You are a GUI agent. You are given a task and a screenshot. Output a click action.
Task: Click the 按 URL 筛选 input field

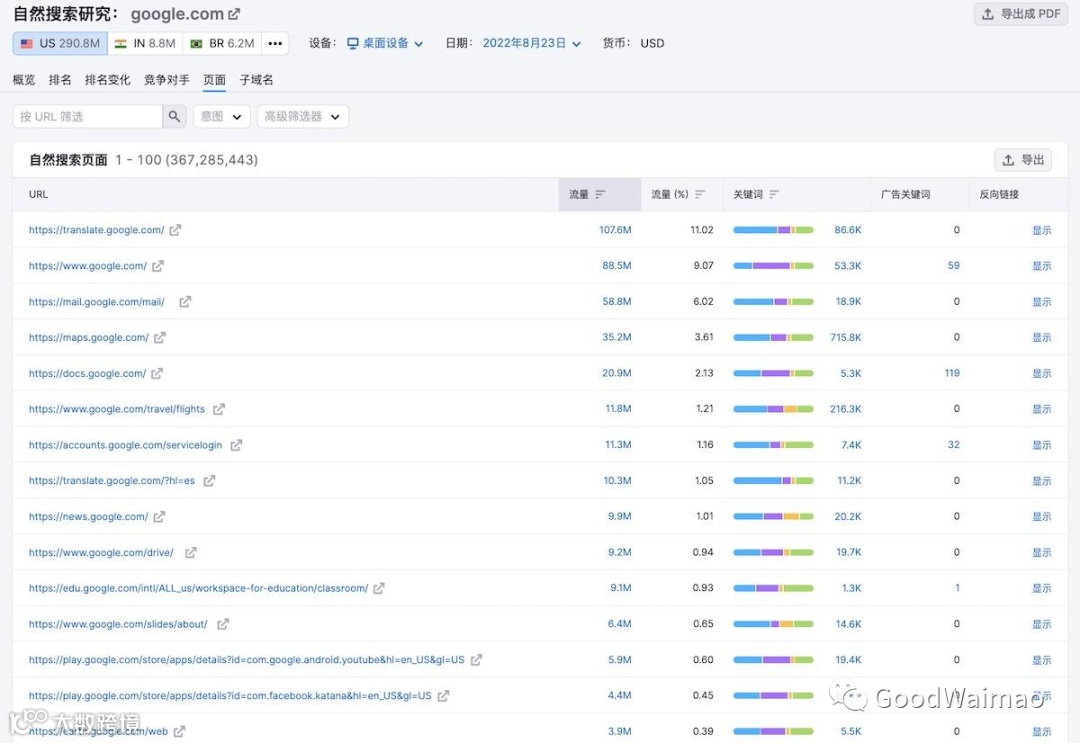point(88,116)
